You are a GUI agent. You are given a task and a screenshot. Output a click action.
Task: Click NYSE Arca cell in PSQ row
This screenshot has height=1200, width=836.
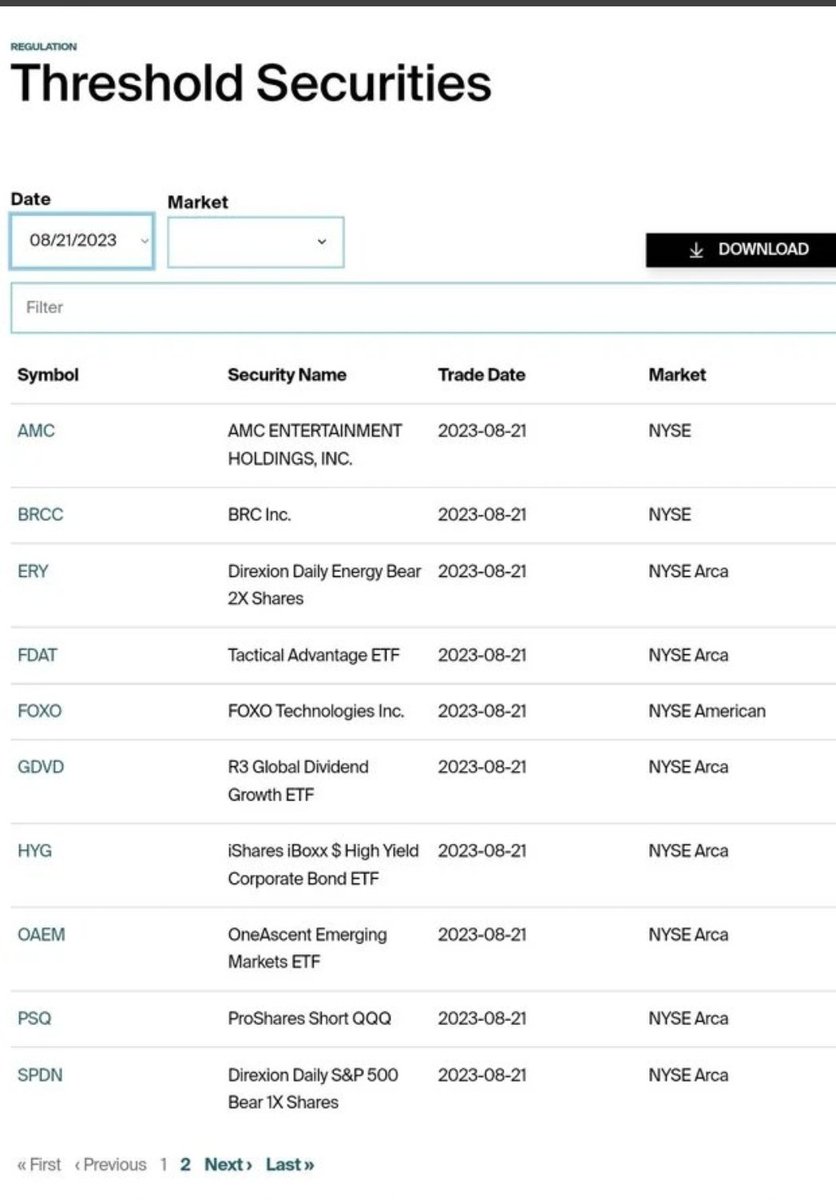688,1019
